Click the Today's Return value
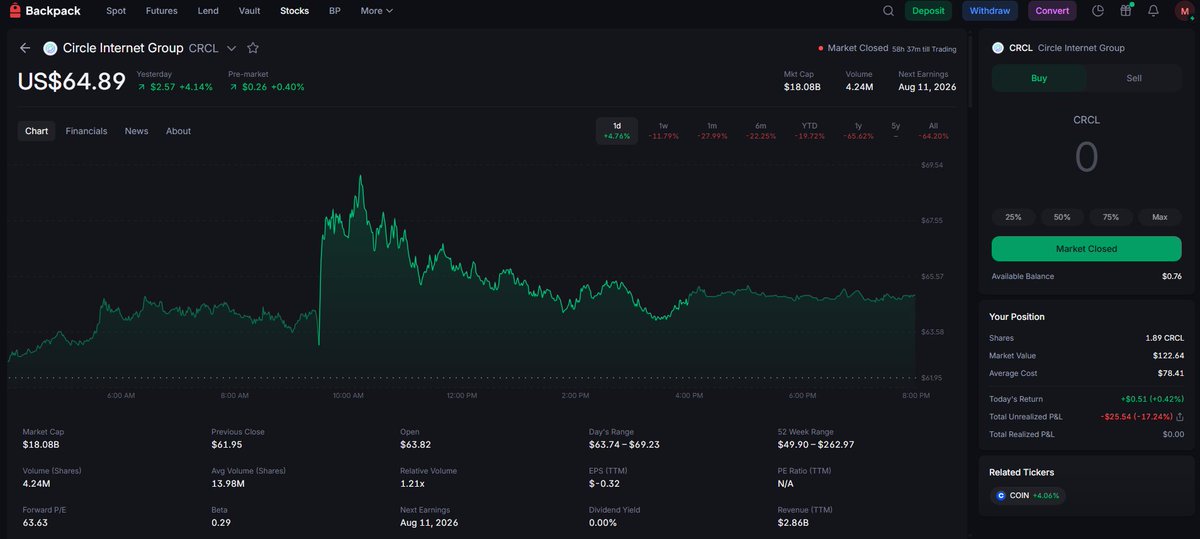 (1152, 399)
